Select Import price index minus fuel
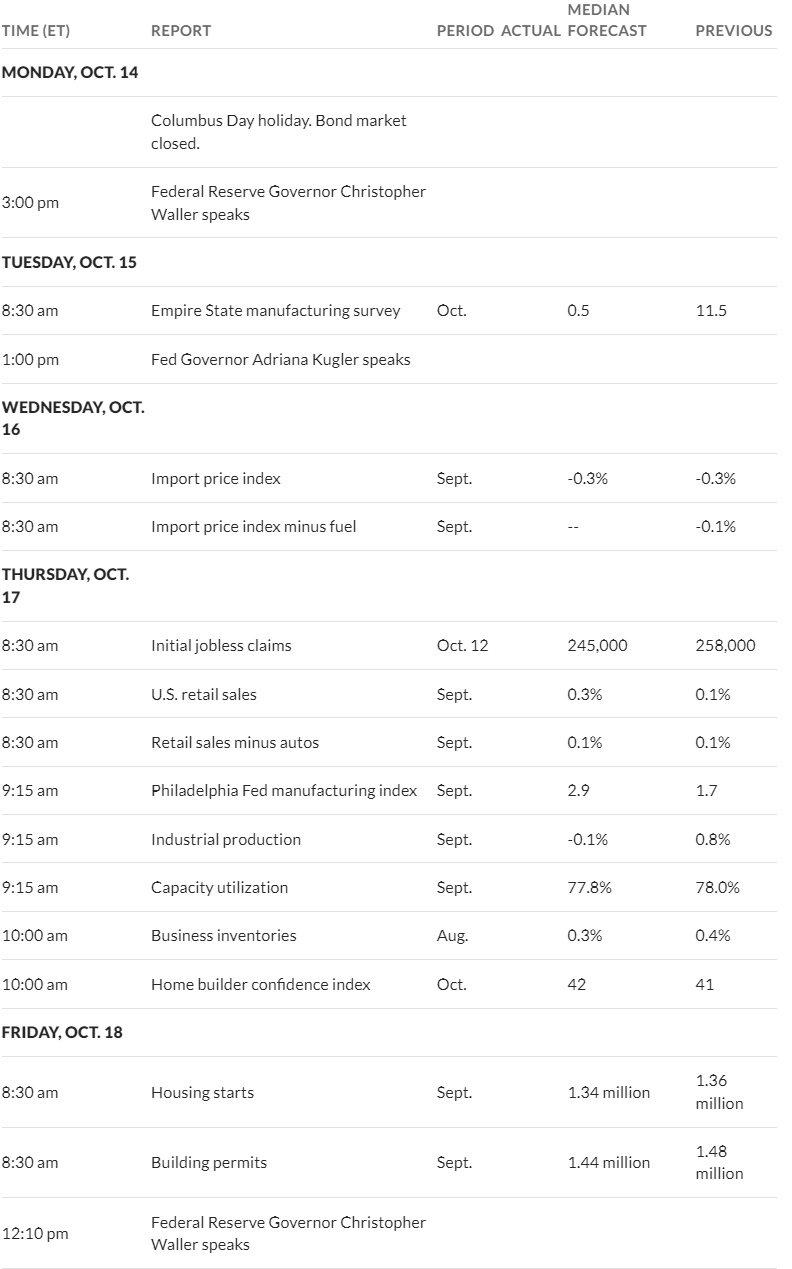The width and height of the screenshot is (792, 1269). point(253,526)
